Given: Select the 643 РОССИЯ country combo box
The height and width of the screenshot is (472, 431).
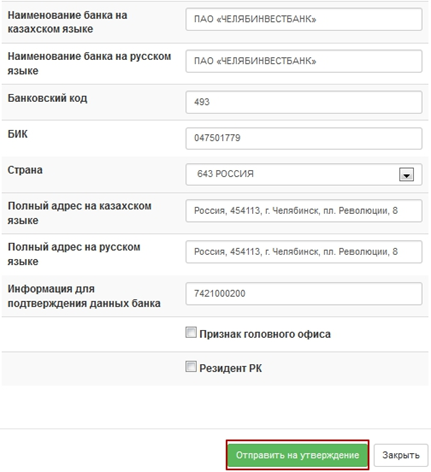Looking at the screenshot, I should (304, 174).
